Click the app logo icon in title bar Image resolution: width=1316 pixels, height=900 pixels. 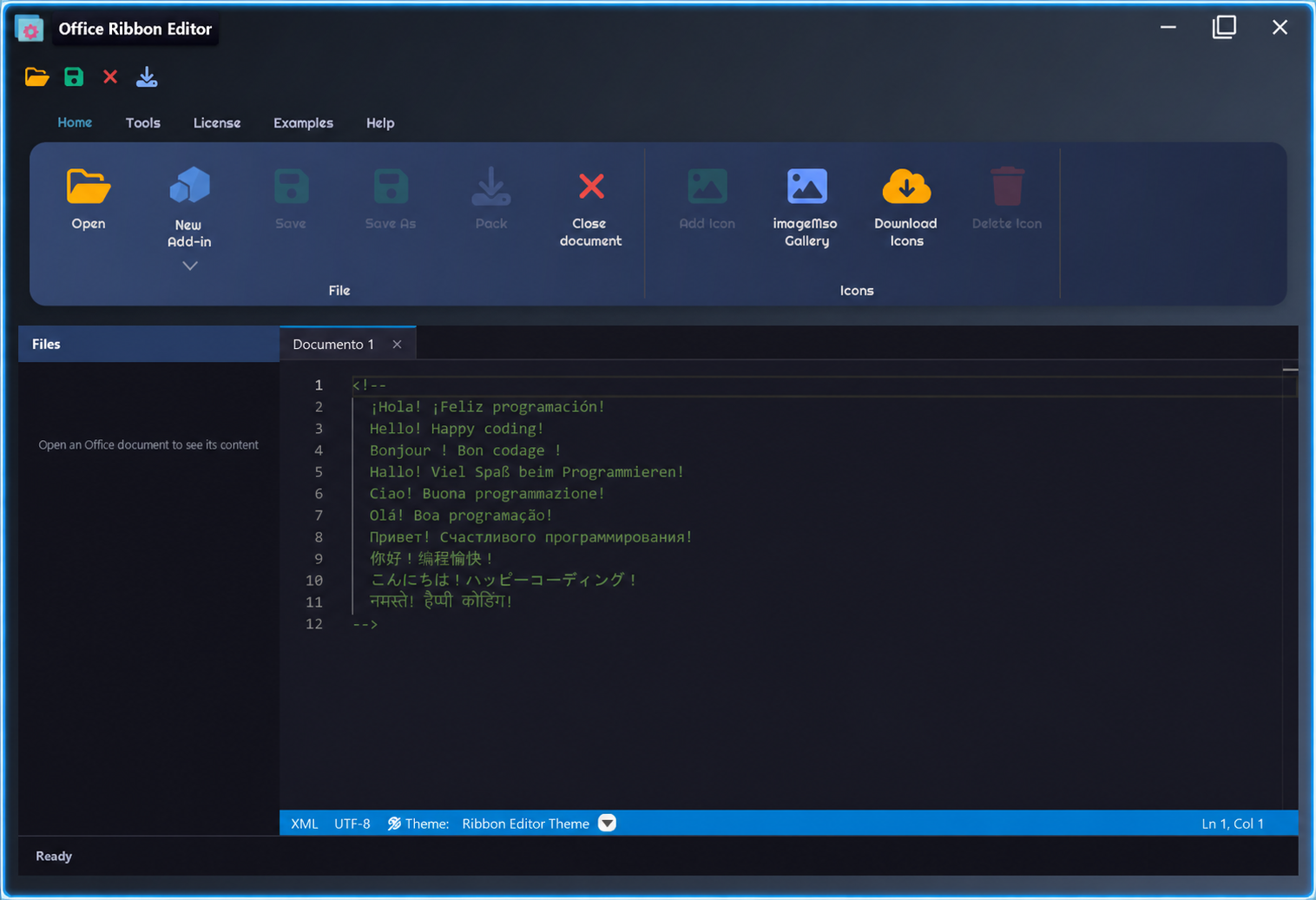point(30,30)
